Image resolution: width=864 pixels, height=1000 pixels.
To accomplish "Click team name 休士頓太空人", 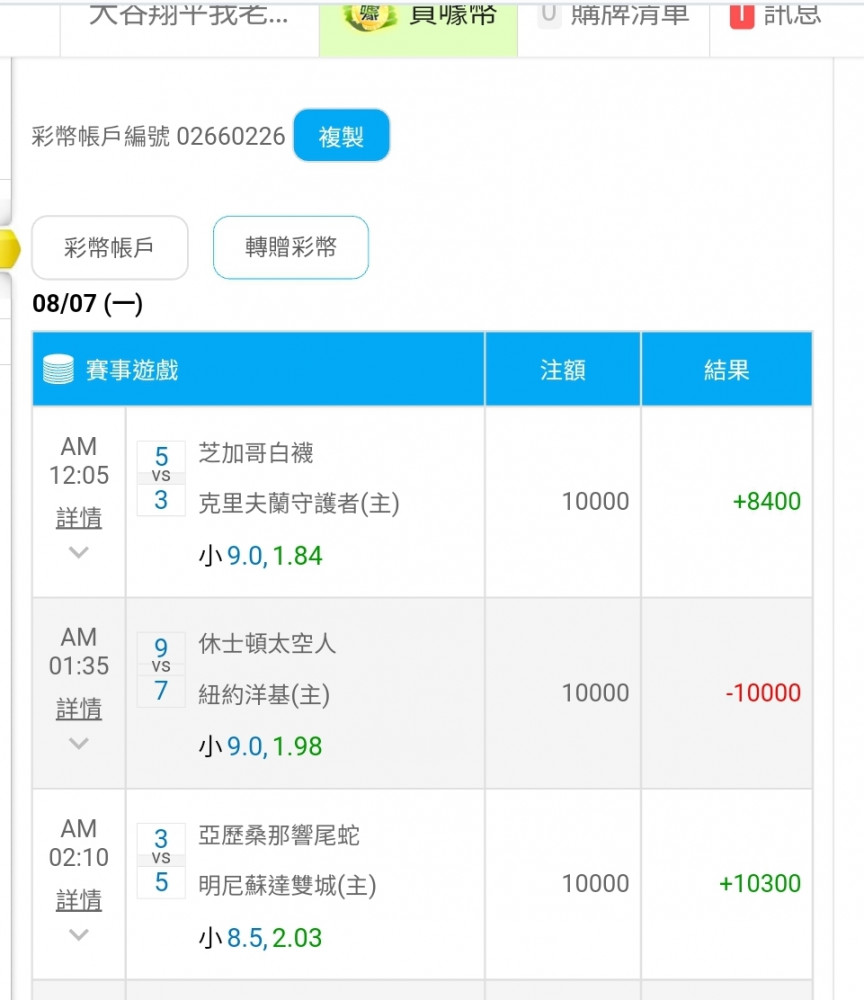I will [x=267, y=643].
